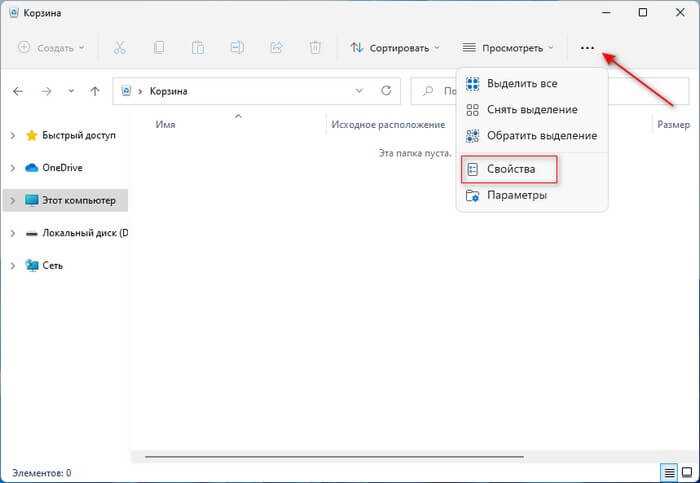The width and height of the screenshot is (700, 483).
Task: Maximize the Корзина window
Action: (x=642, y=12)
